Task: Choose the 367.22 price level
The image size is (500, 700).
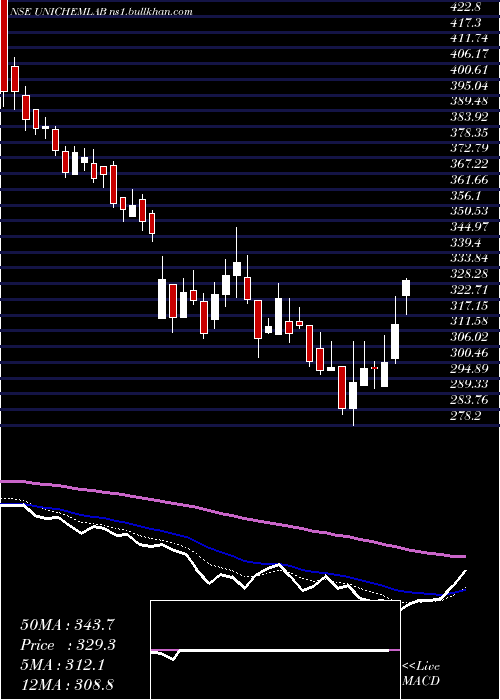Action: tap(470, 163)
